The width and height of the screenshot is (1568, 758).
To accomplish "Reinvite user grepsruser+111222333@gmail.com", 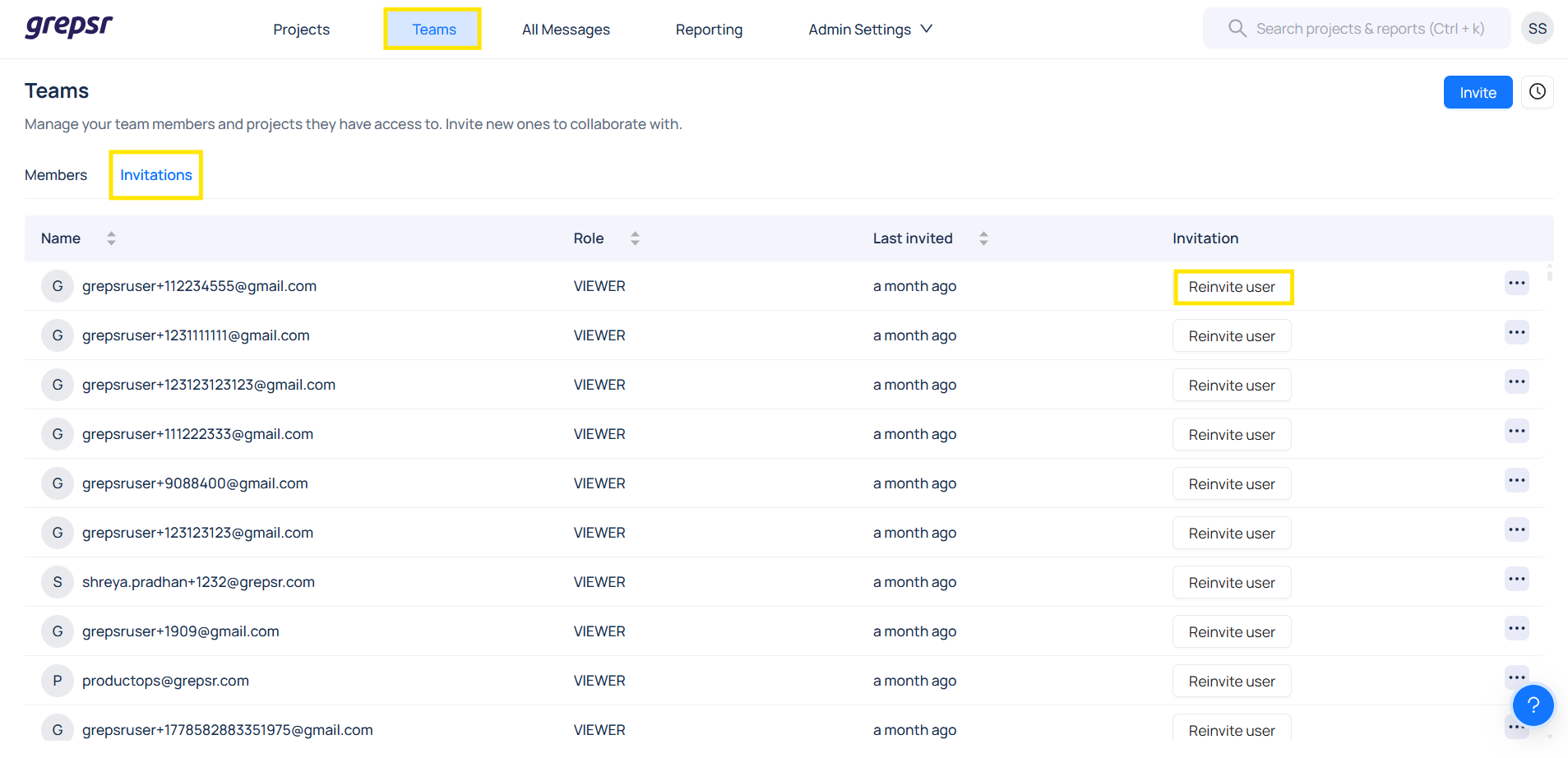I will (x=1232, y=435).
